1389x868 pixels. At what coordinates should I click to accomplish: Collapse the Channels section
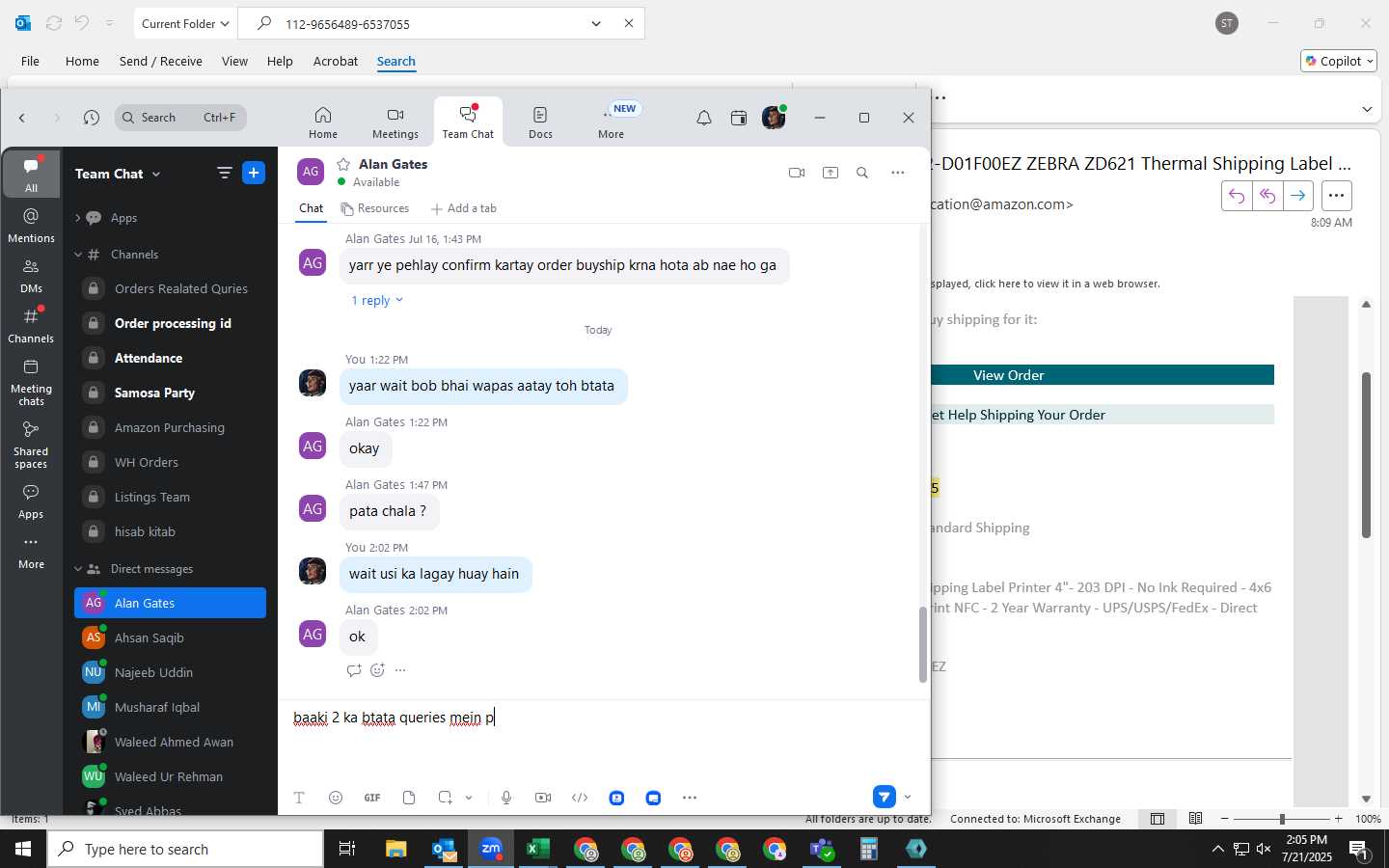coord(78,255)
